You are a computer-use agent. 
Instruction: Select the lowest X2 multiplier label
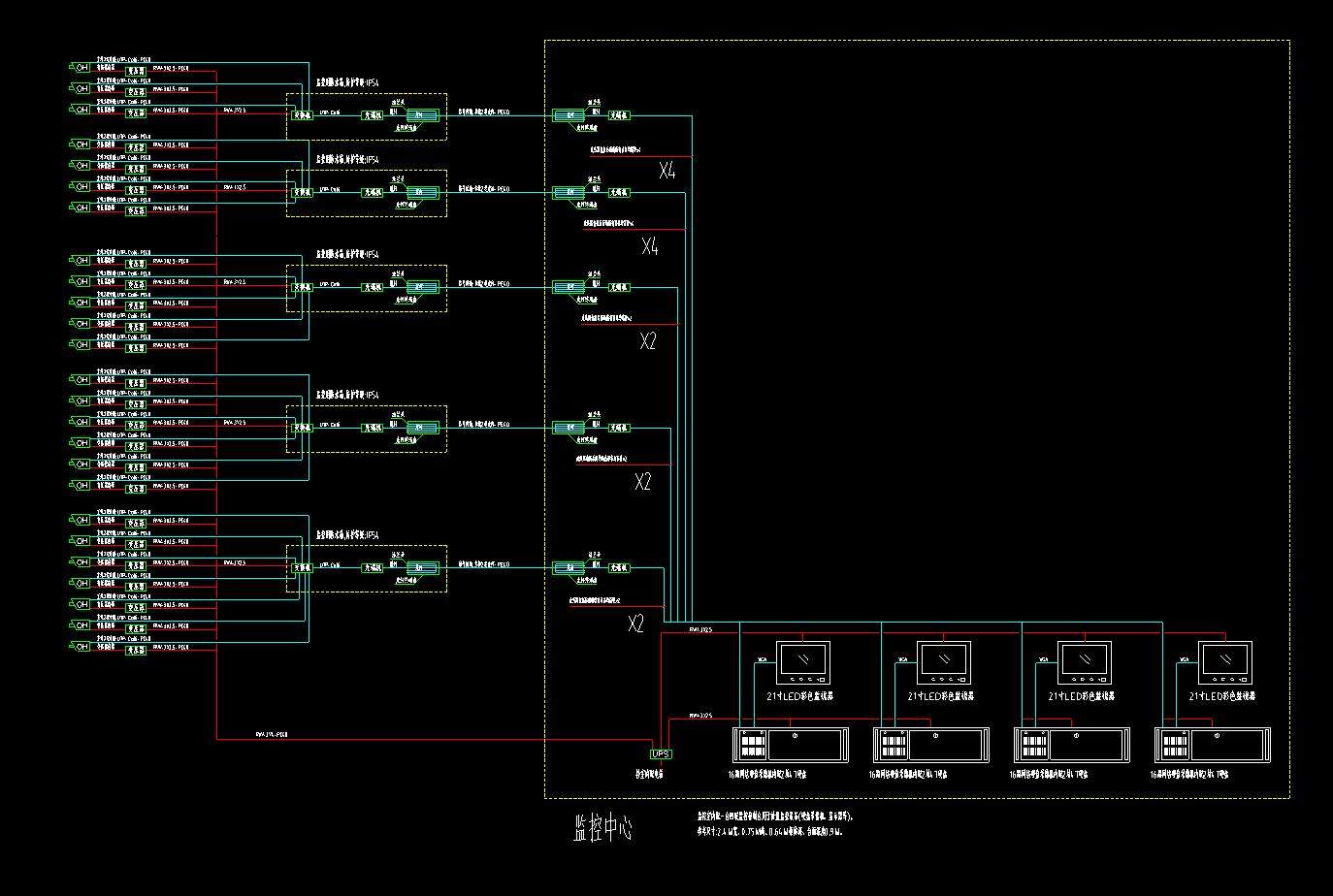click(635, 624)
